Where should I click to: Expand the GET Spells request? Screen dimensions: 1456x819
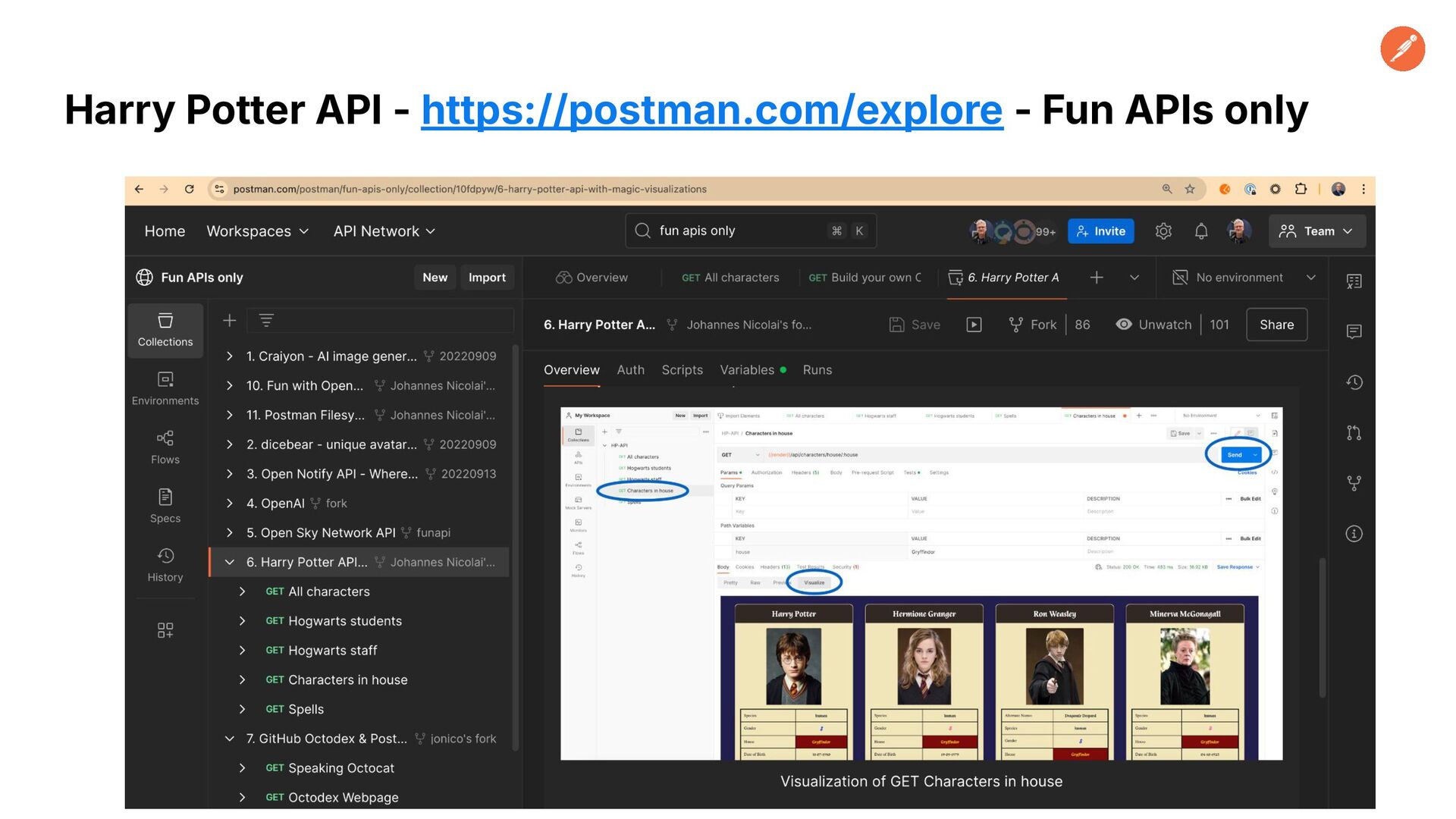[x=243, y=709]
